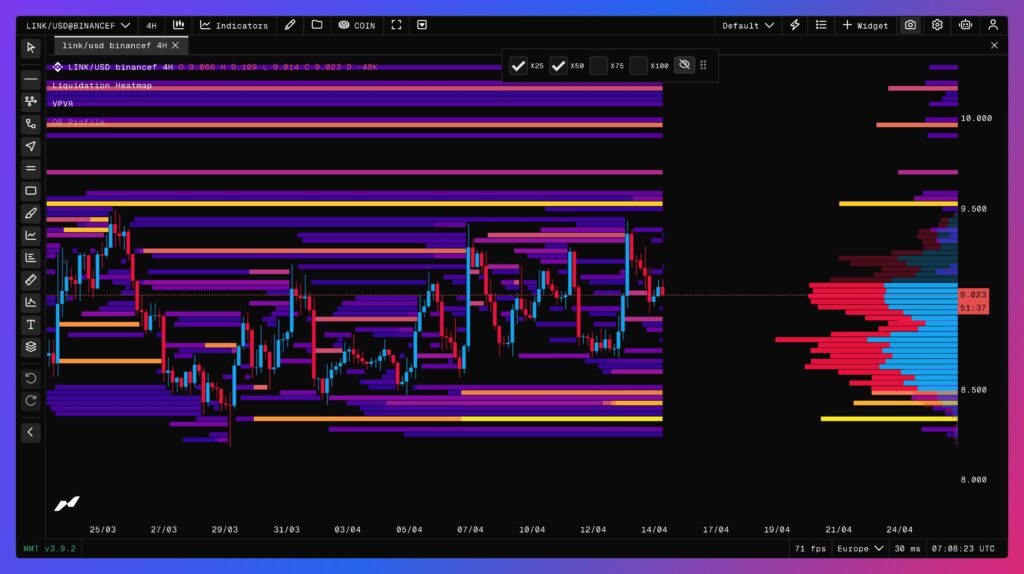Select the rectangle shape tool

31,191
